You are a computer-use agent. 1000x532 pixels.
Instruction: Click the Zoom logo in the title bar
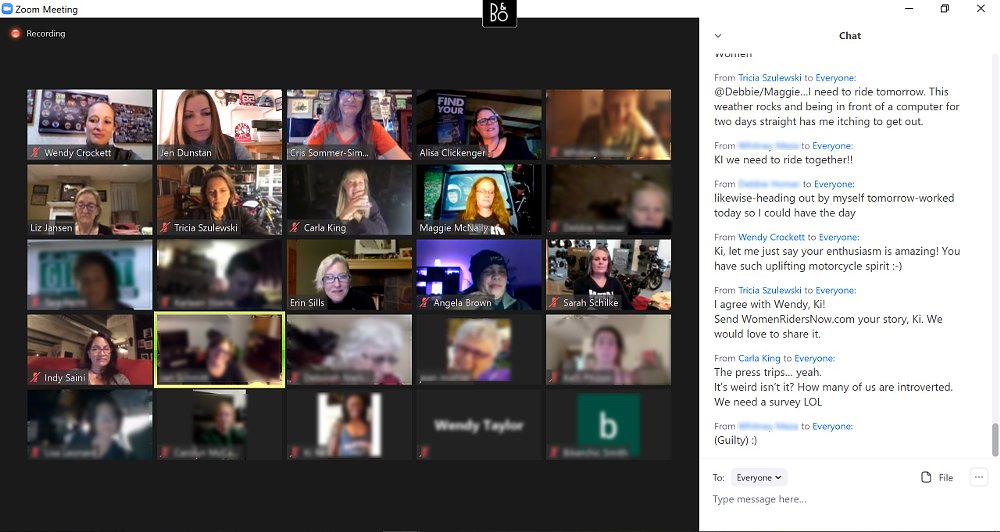coord(7,9)
